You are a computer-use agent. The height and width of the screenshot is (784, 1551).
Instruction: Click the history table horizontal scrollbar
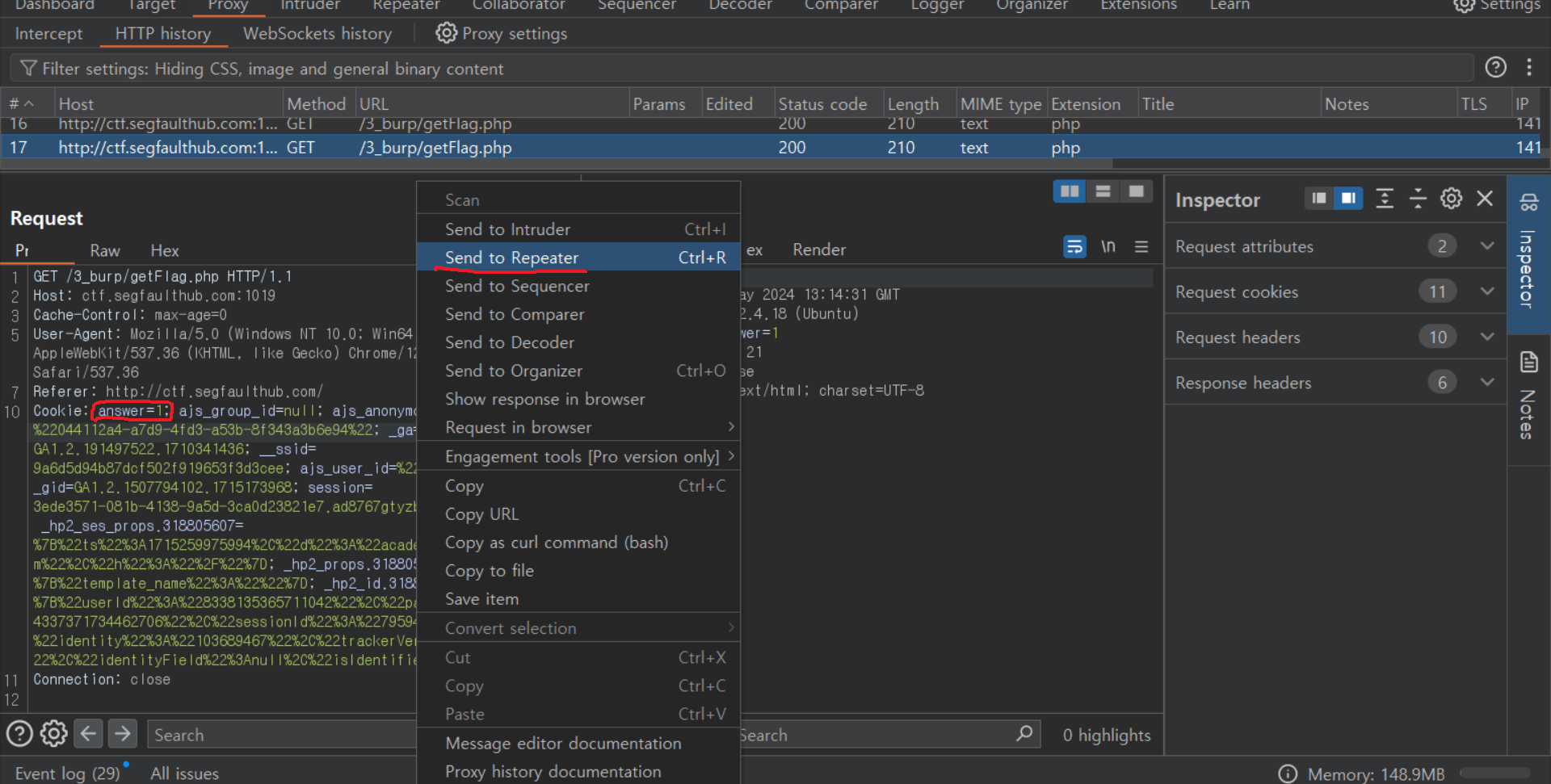[557, 164]
